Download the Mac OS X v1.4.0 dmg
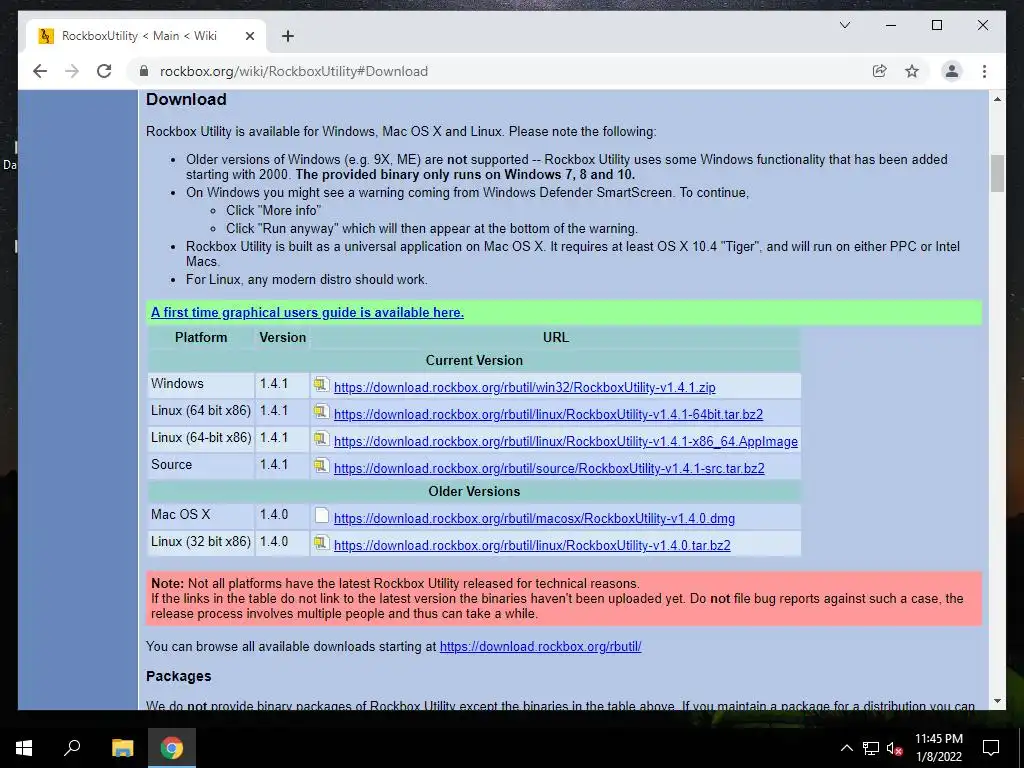Image resolution: width=1024 pixels, height=768 pixels. coord(534,519)
